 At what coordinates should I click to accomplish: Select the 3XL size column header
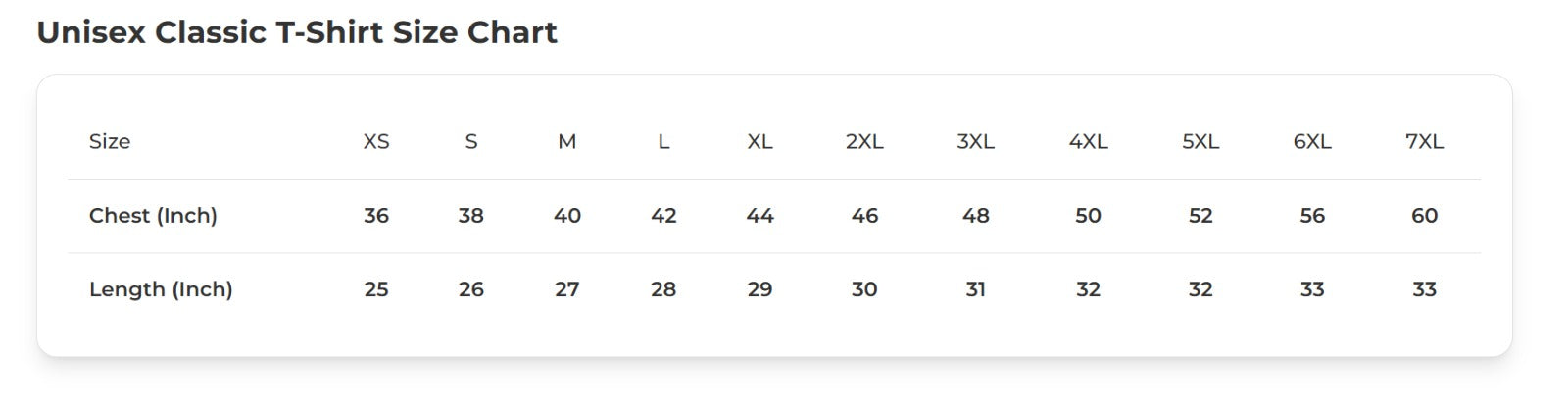pyautogui.click(x=975, y=141)
